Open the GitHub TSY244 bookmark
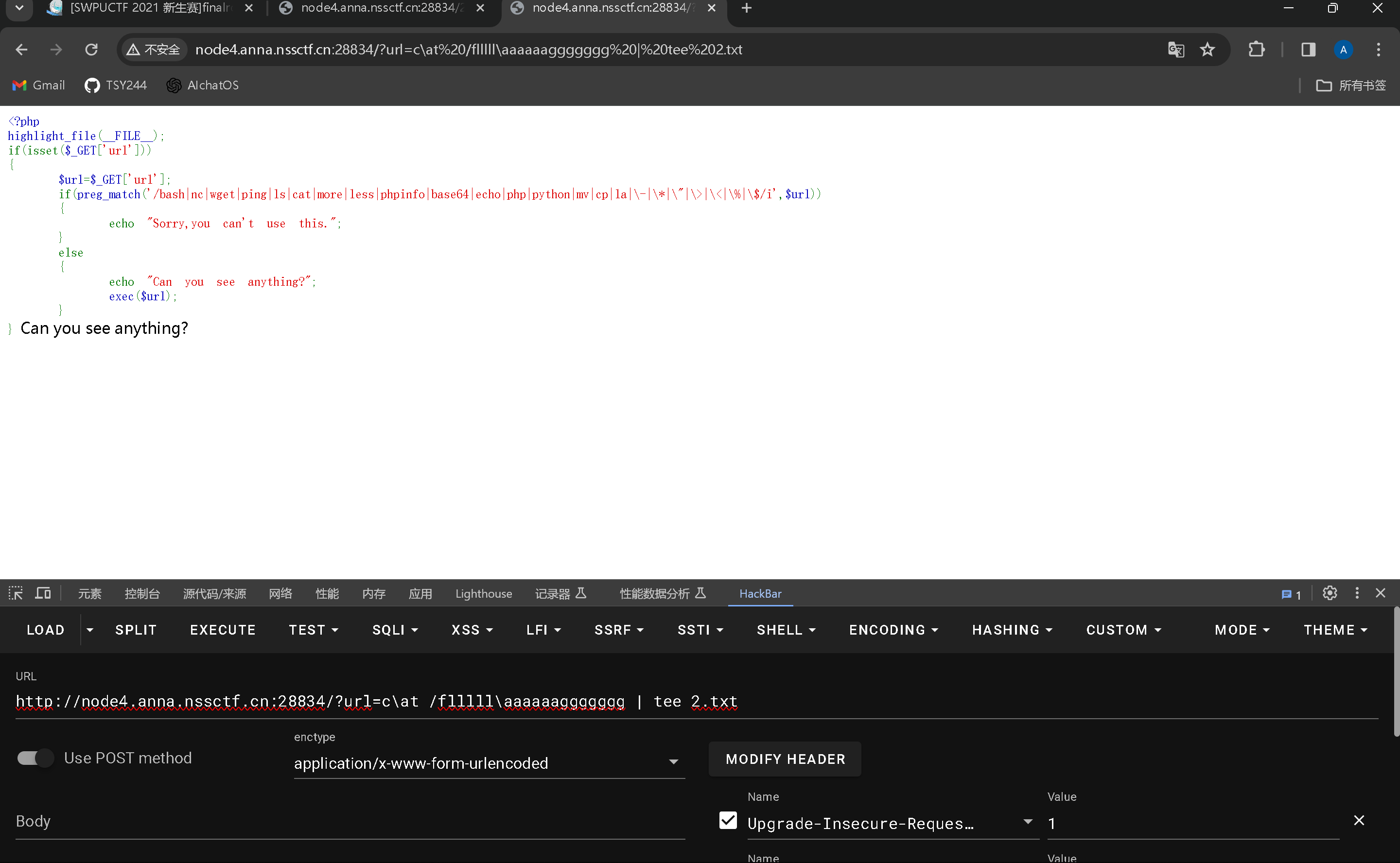Viewport: 1400px width, 863px height. (x=116, y=85)
